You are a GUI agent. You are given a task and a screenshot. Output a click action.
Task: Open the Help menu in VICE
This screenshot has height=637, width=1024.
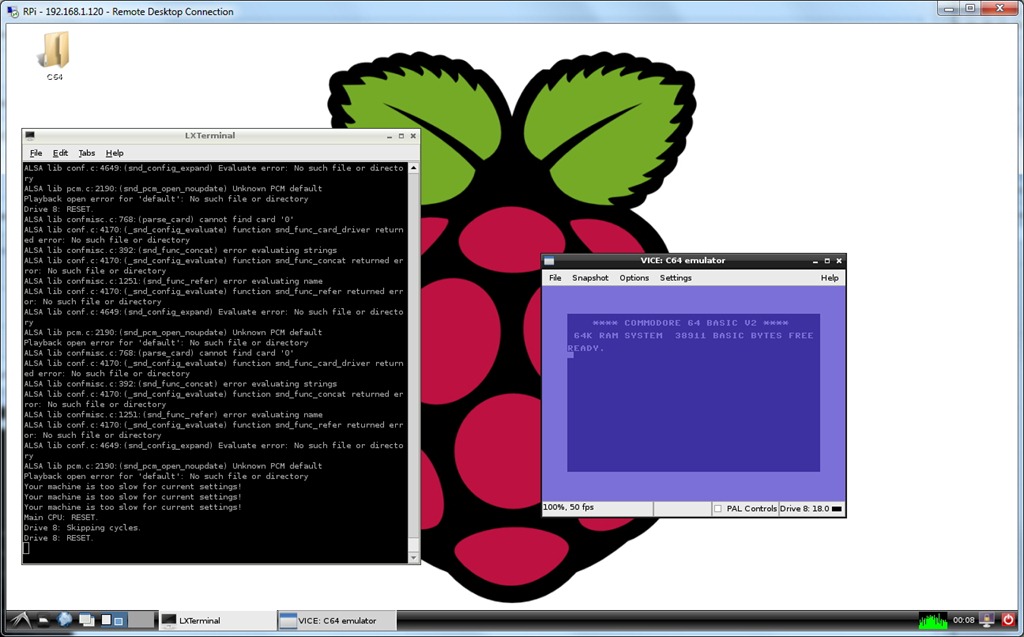point(829,278)
